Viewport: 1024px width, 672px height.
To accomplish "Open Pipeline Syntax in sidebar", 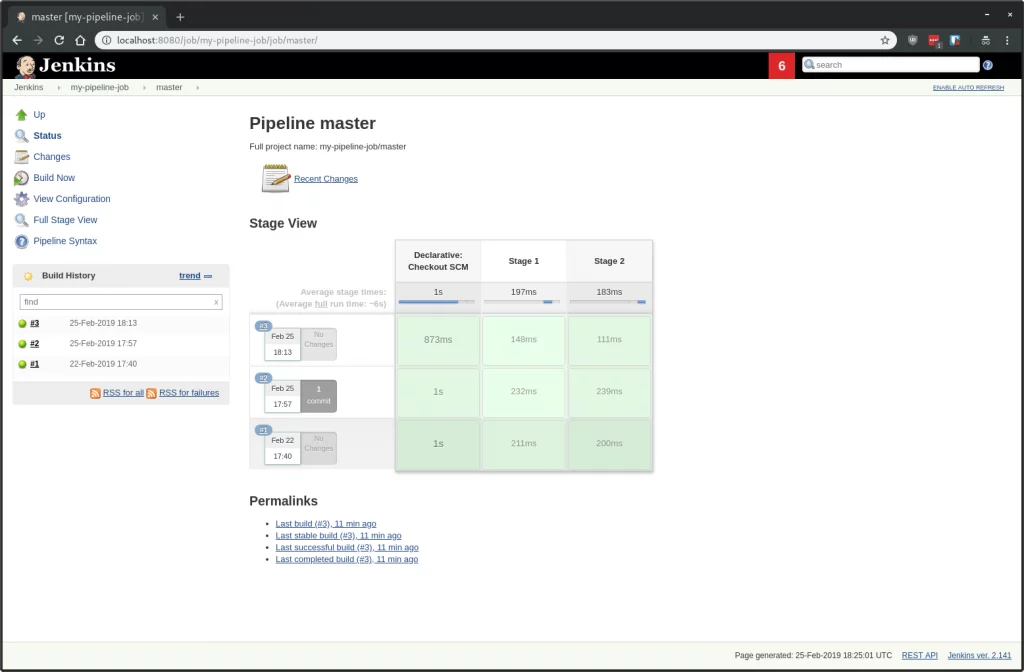I will pyautogui.click(x=65, y=240).
